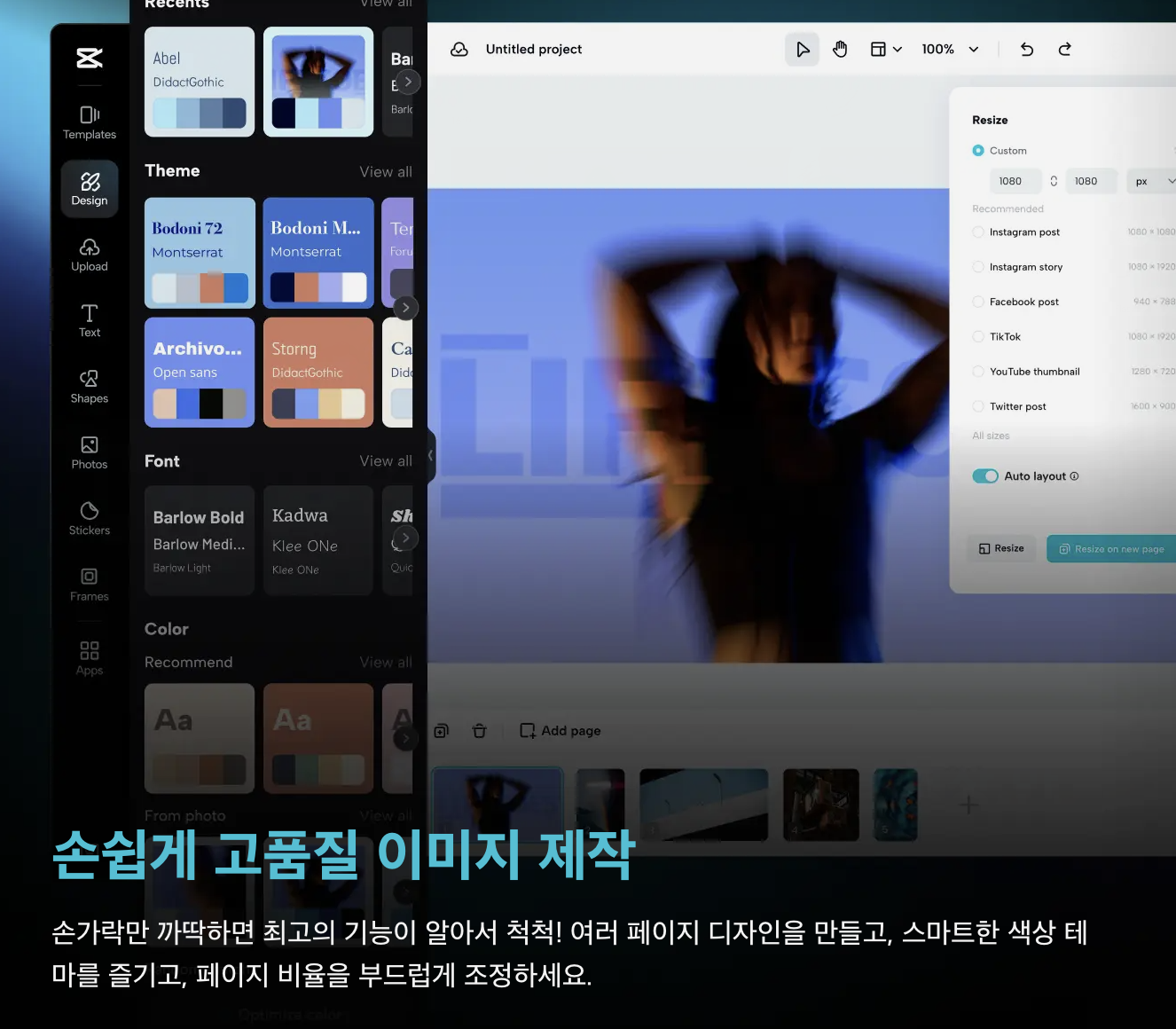Delete page with trash icon
This screenshot has width=1176, height=1029.
click(x=479, y=731)
